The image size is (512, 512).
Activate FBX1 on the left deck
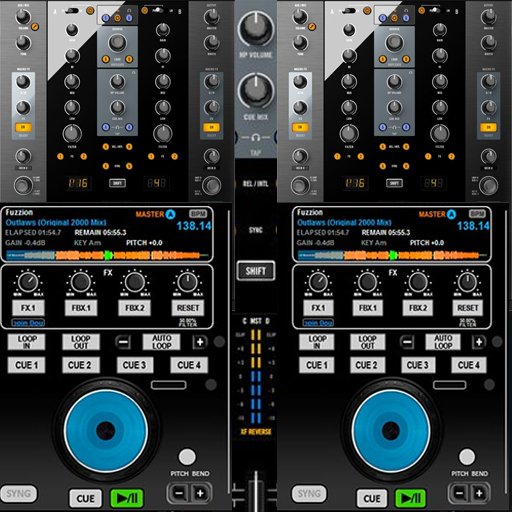[x=81, y=308]
